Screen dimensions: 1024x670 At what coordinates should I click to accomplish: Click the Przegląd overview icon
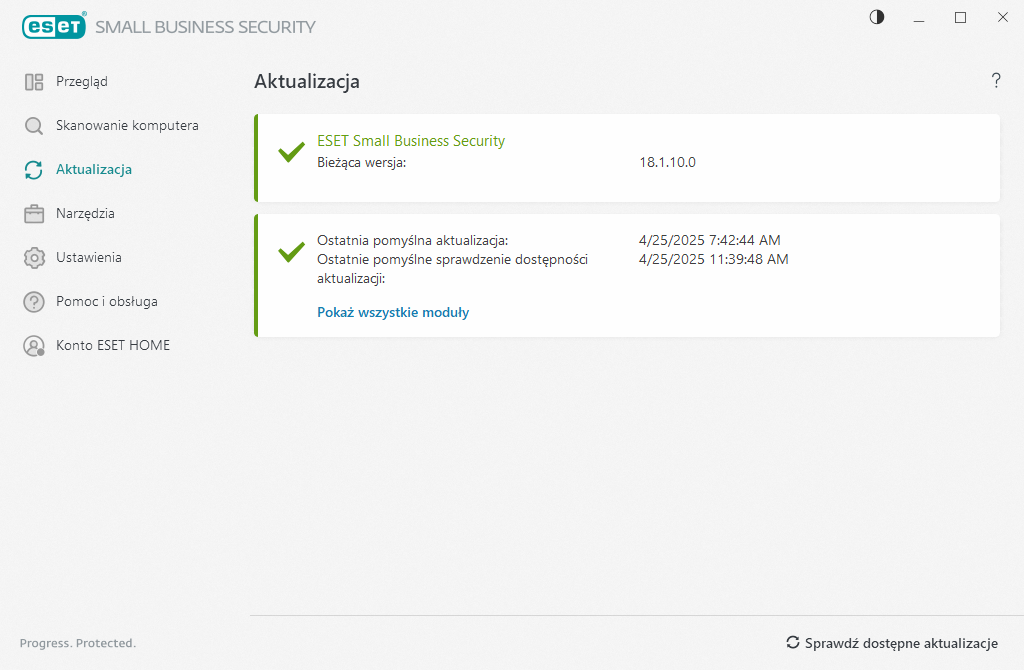tap(34, 82)
